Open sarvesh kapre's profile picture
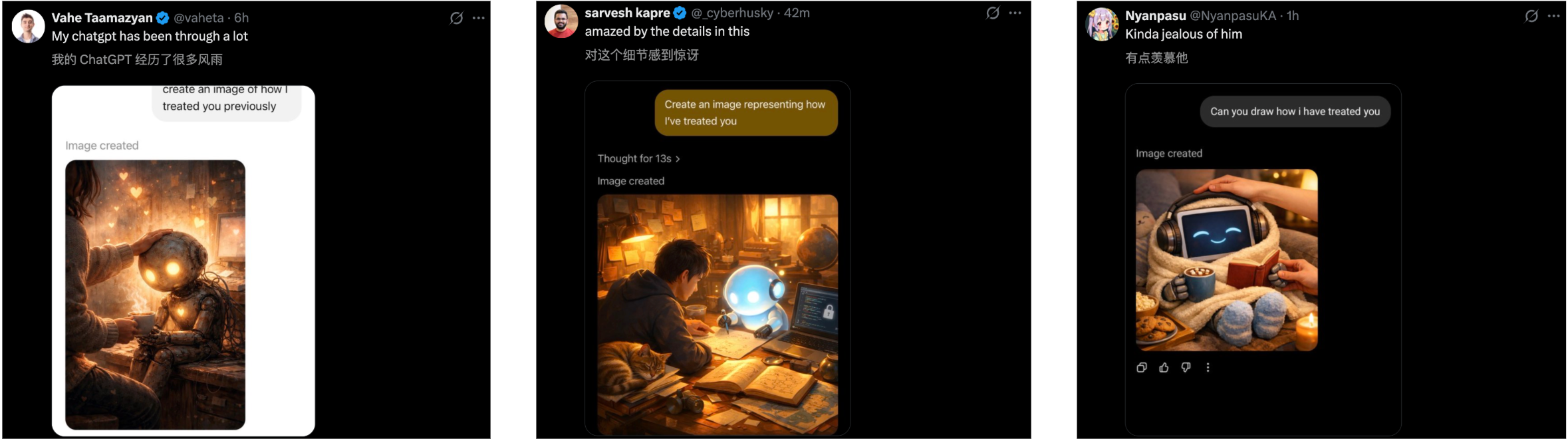Viewport: 1568px width, 439px height. [x=561, y=21]
